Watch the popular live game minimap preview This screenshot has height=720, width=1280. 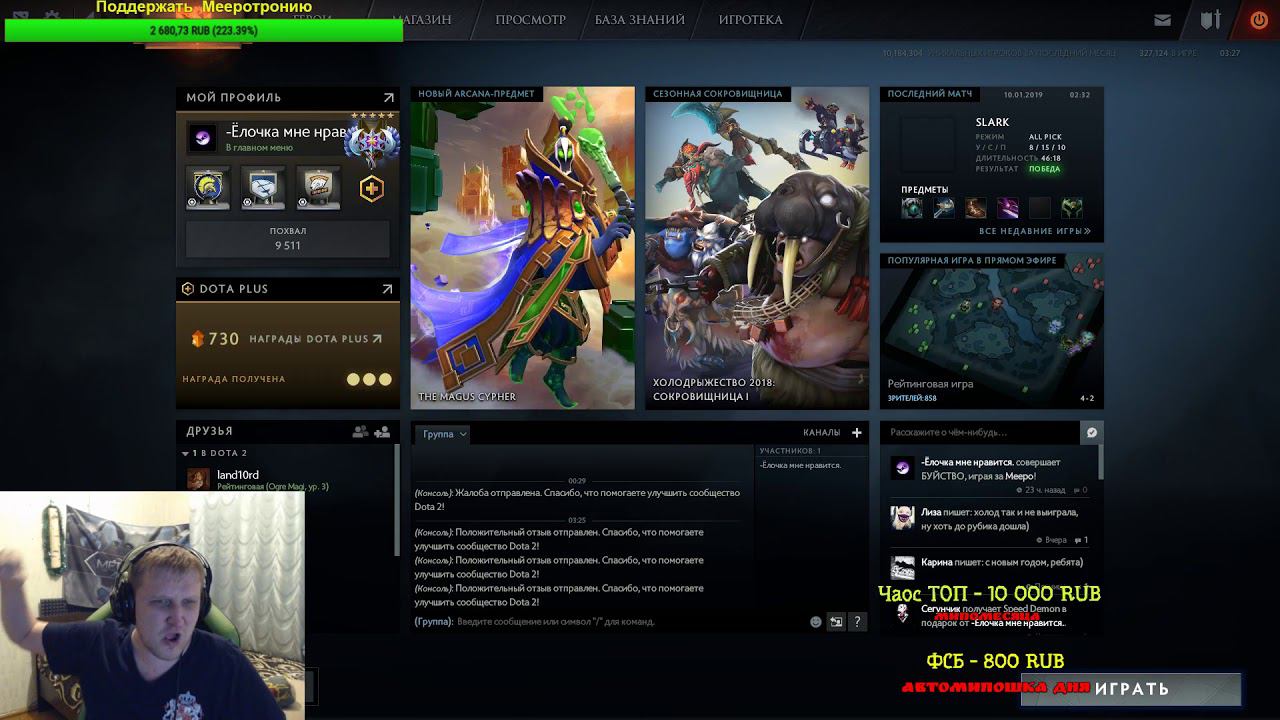coord(992,330)
